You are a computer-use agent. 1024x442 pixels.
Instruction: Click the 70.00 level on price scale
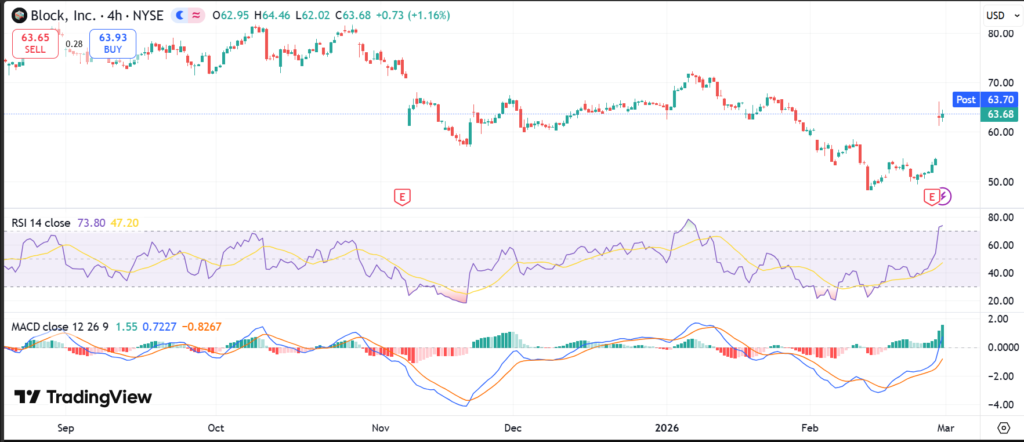1000,82
